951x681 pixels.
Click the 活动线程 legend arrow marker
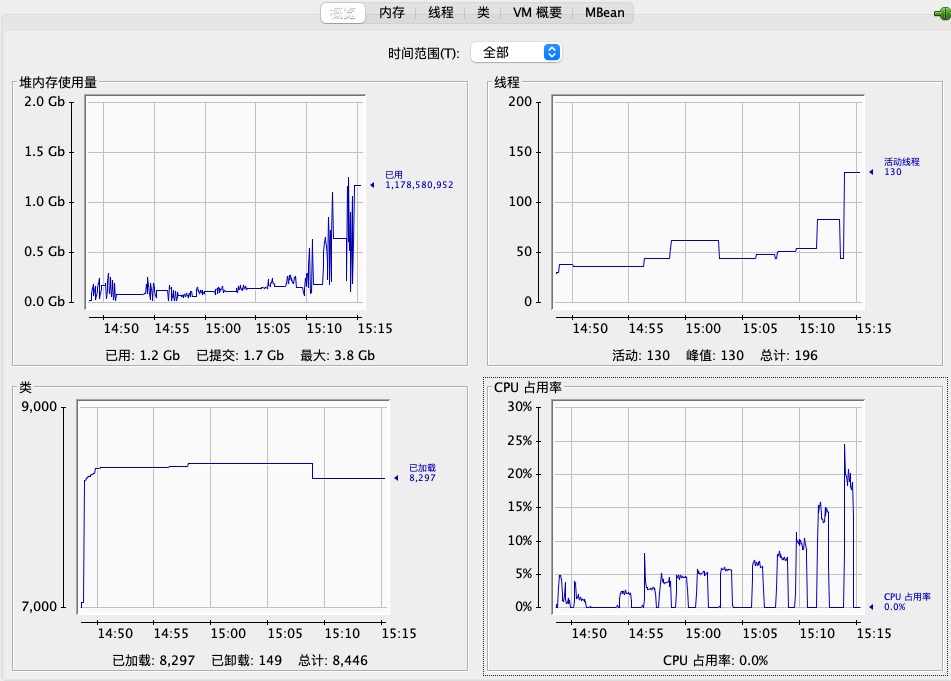[870, 172]
